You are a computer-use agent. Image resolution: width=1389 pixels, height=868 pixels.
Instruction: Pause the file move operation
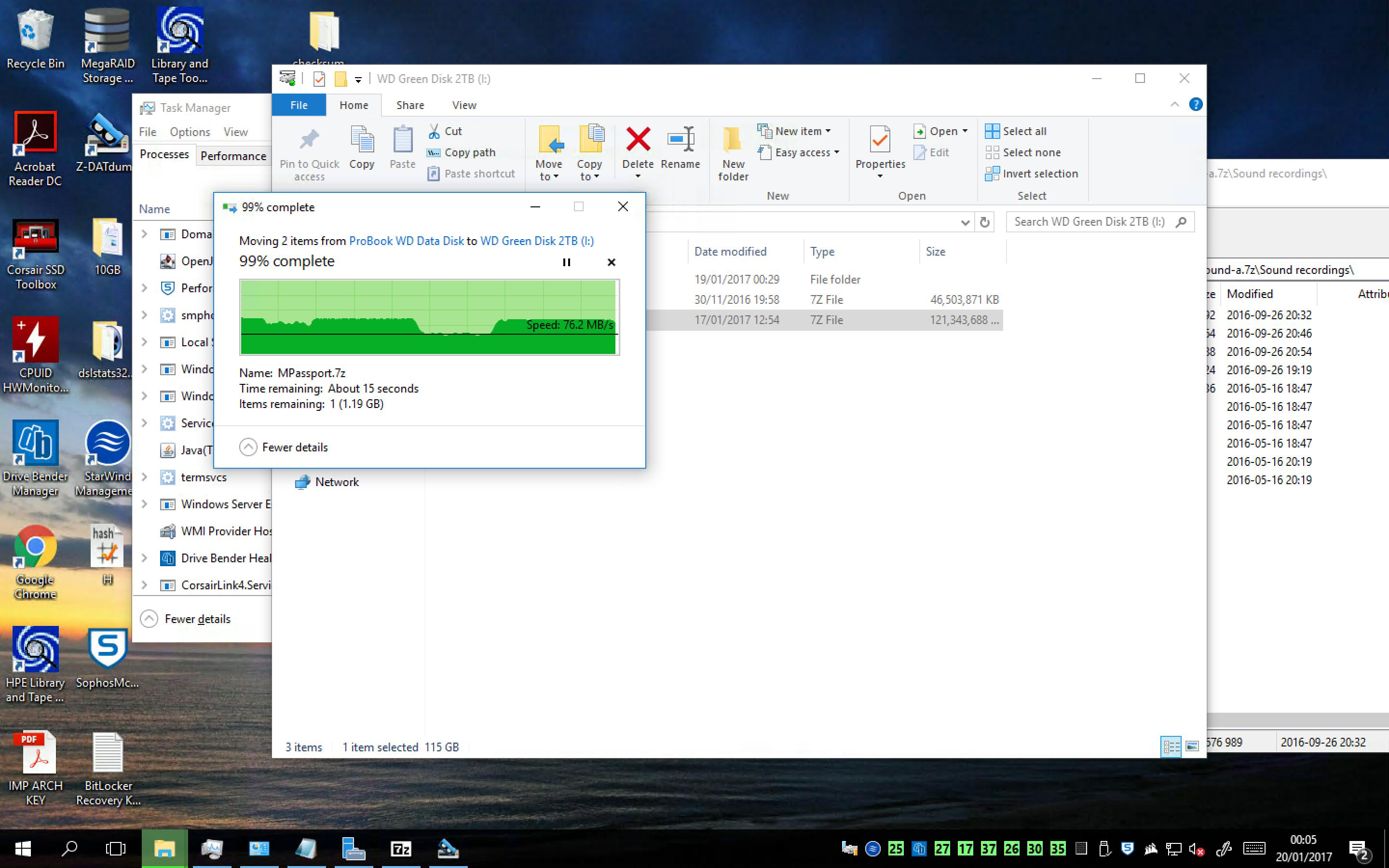[x=567, y=262]
